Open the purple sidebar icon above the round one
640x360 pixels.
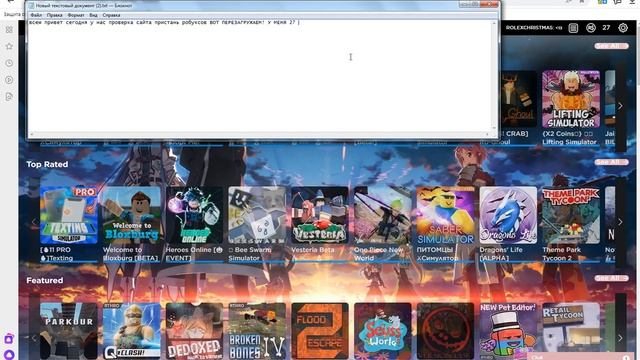[x=9, y=339]
